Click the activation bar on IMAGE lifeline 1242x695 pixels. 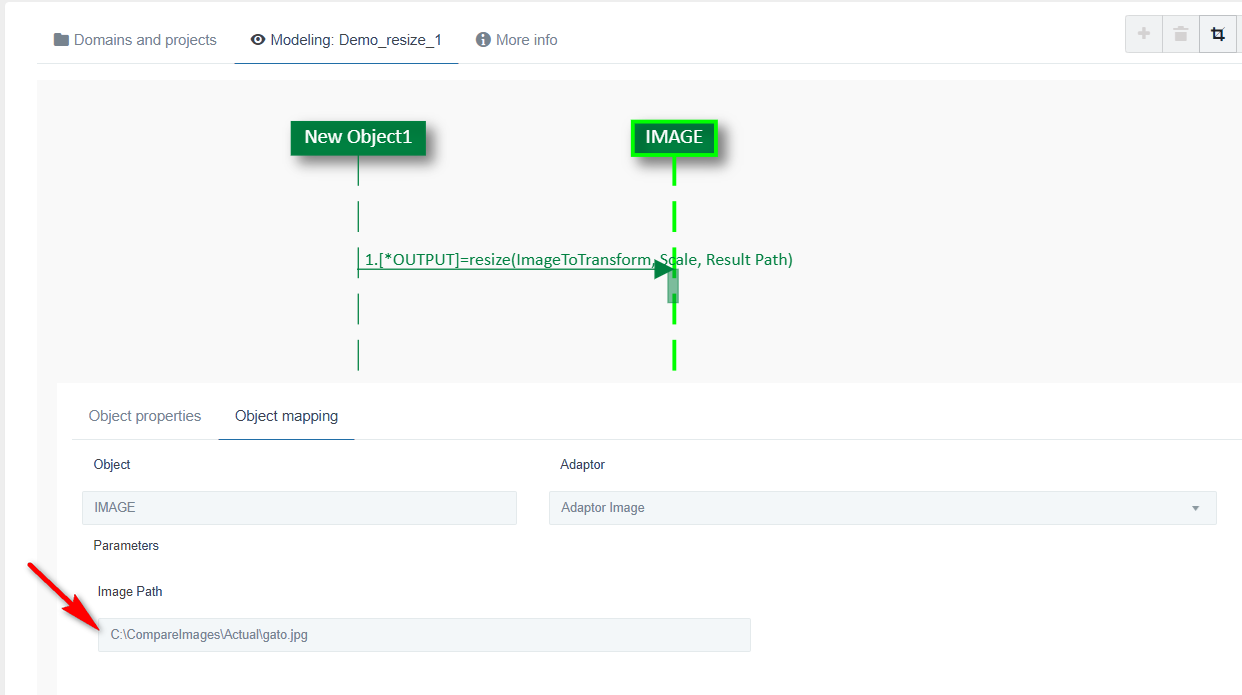tap(673, 287)
